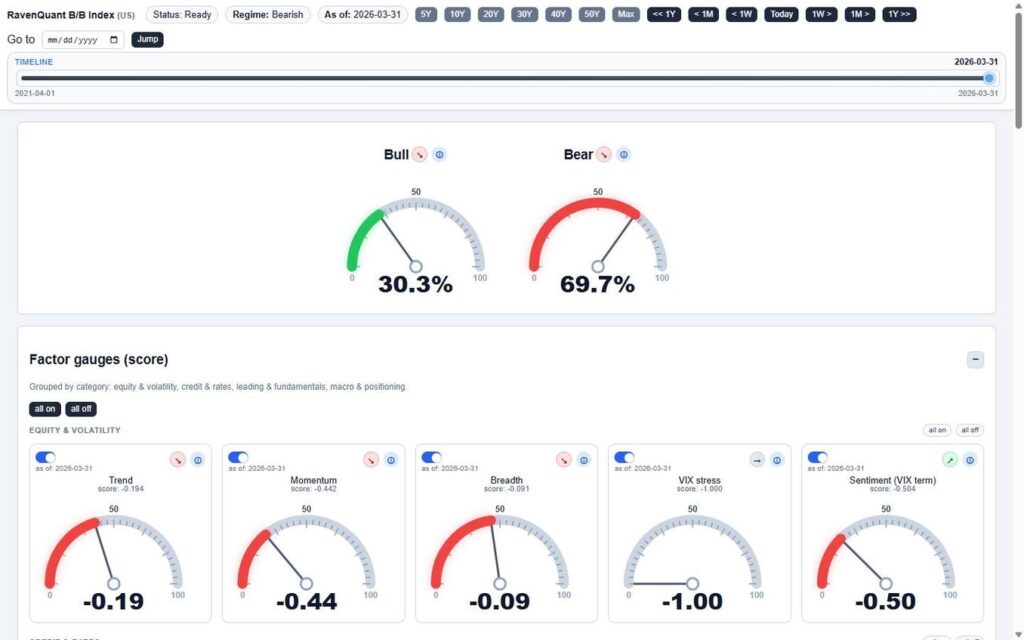Click the trend arrow icon next to Bear
Screen dimensions: 1024x640
click(x=603, y=155)
